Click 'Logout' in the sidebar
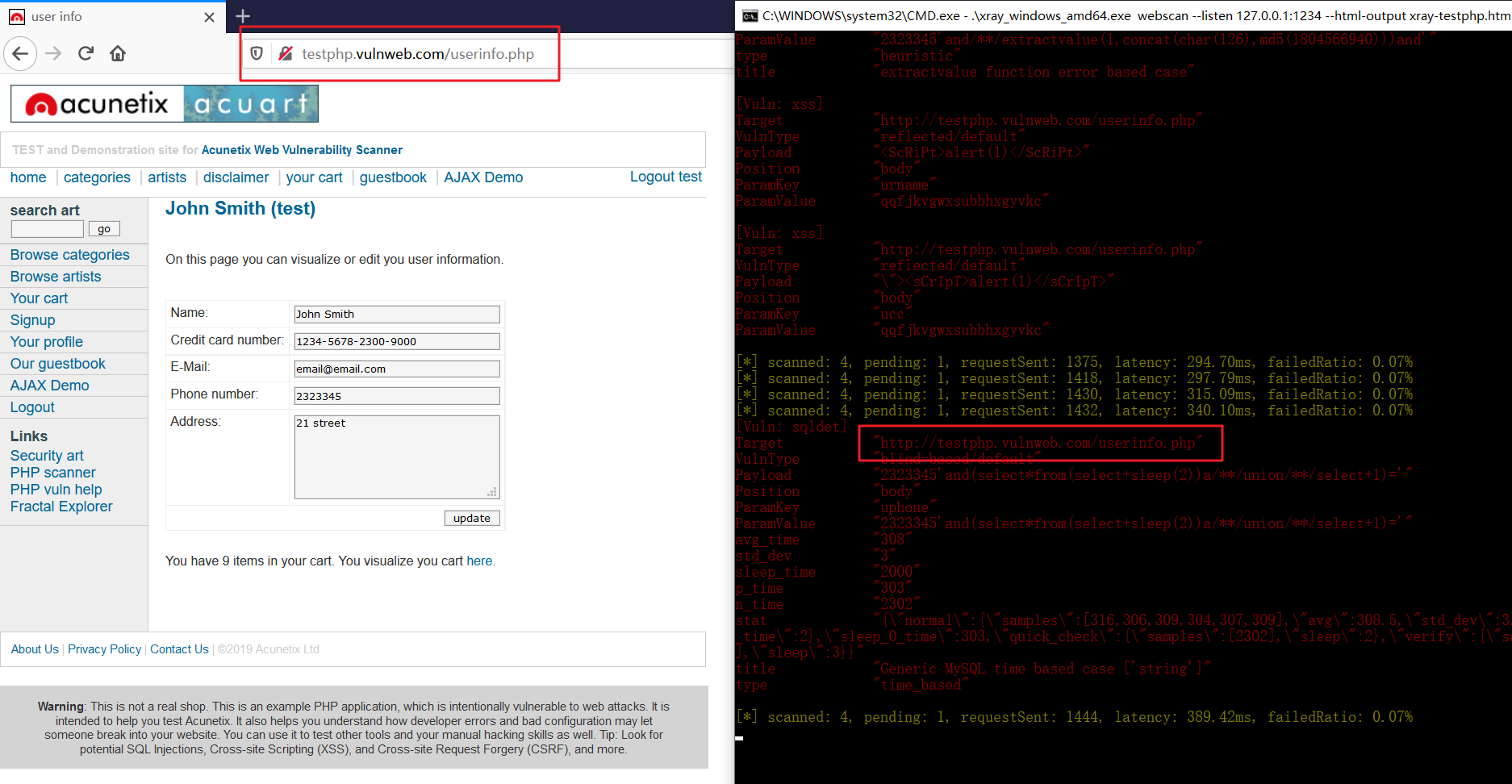The image size is (1512, 784). [32, 407]
